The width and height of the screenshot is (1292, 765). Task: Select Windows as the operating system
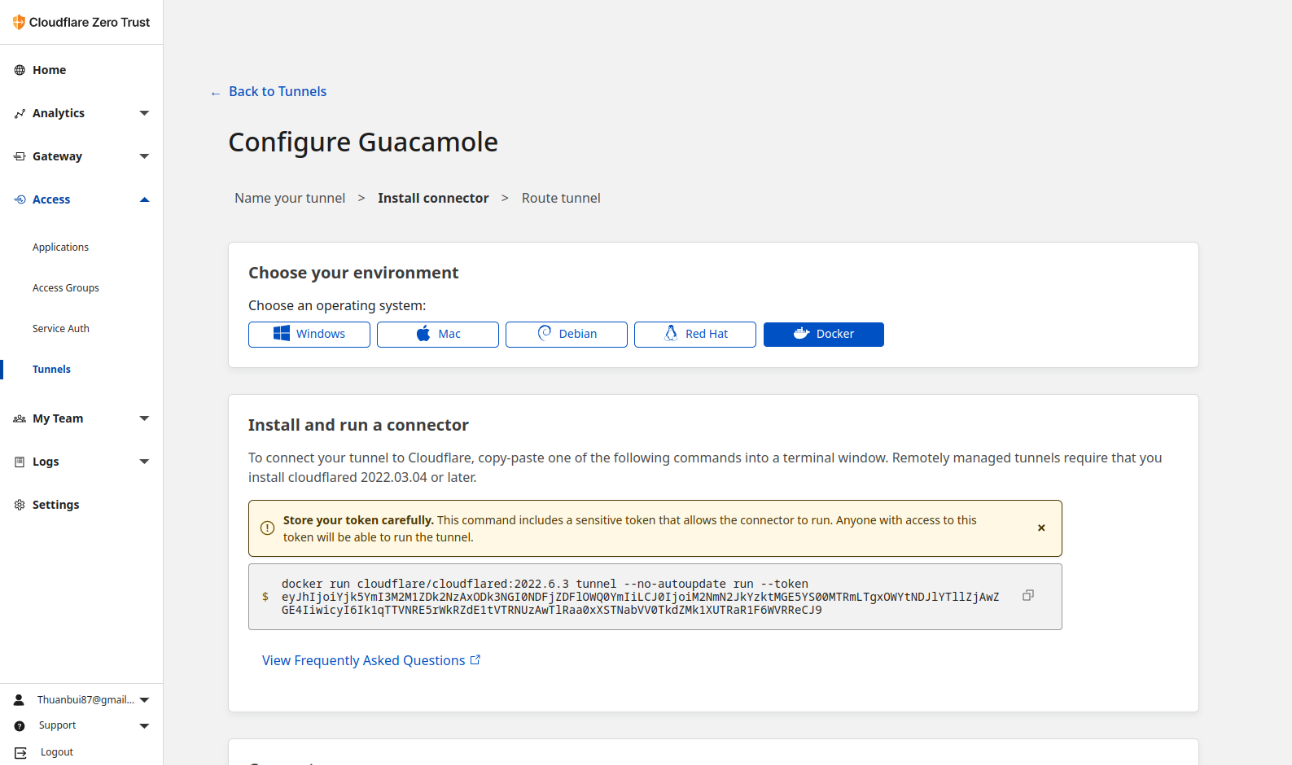309,334
